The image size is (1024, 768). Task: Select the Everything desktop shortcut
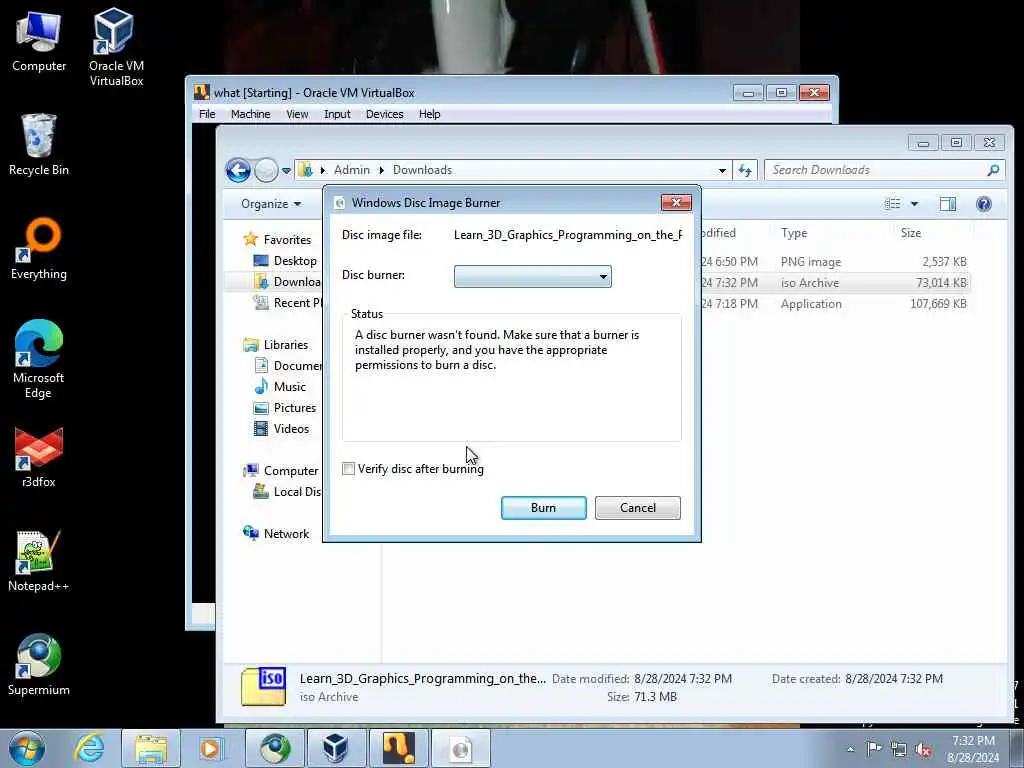coord(39,249)
